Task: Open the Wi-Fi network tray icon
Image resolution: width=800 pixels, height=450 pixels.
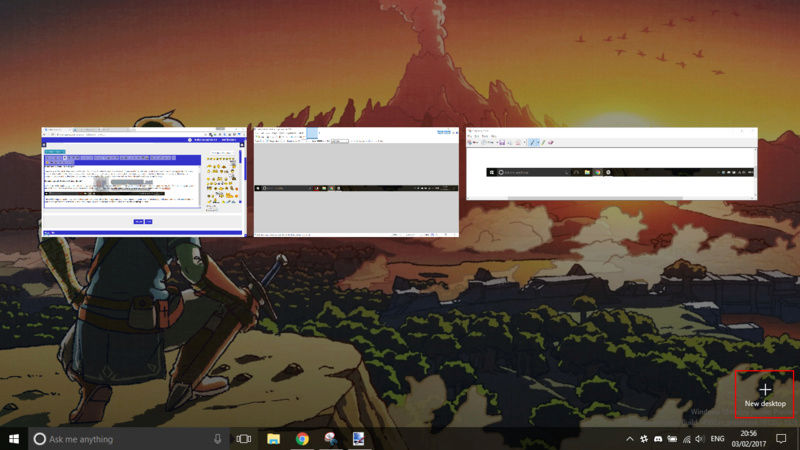Action: pyautogui.click(x=687, y=439)
